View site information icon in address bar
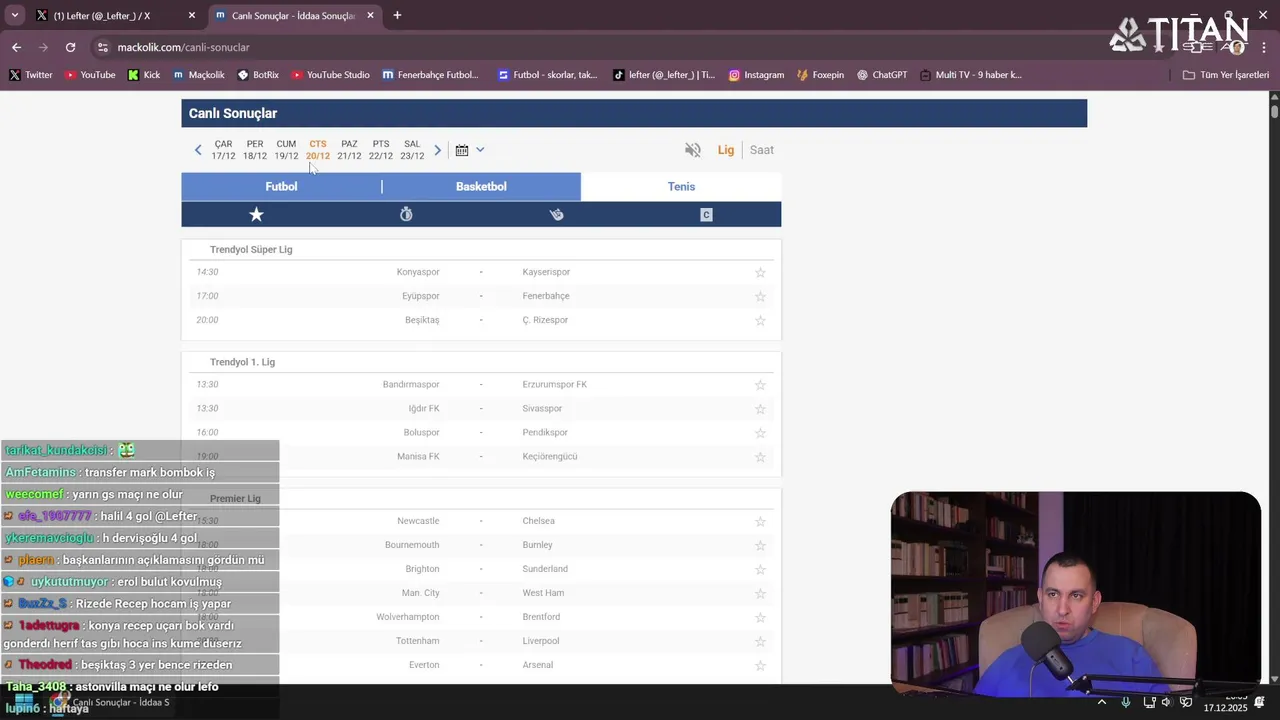 click(102, 47)
